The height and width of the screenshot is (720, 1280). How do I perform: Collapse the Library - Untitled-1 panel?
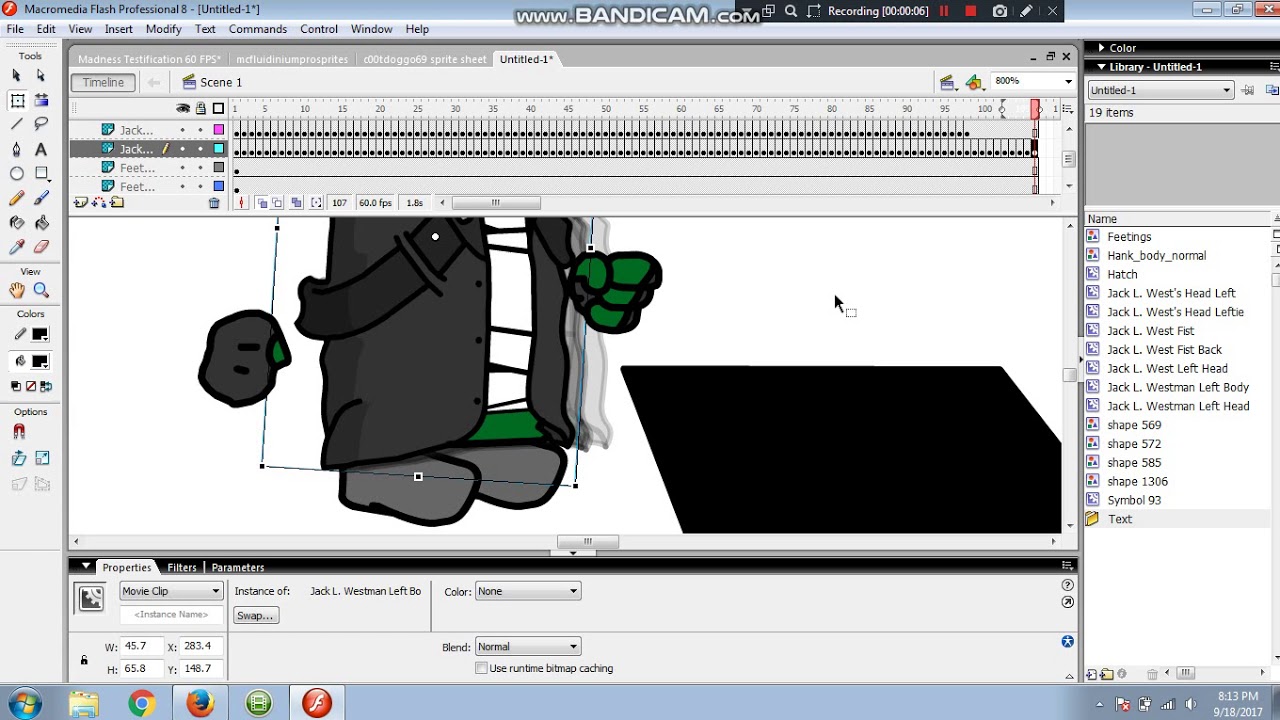tap(1102, 67)
